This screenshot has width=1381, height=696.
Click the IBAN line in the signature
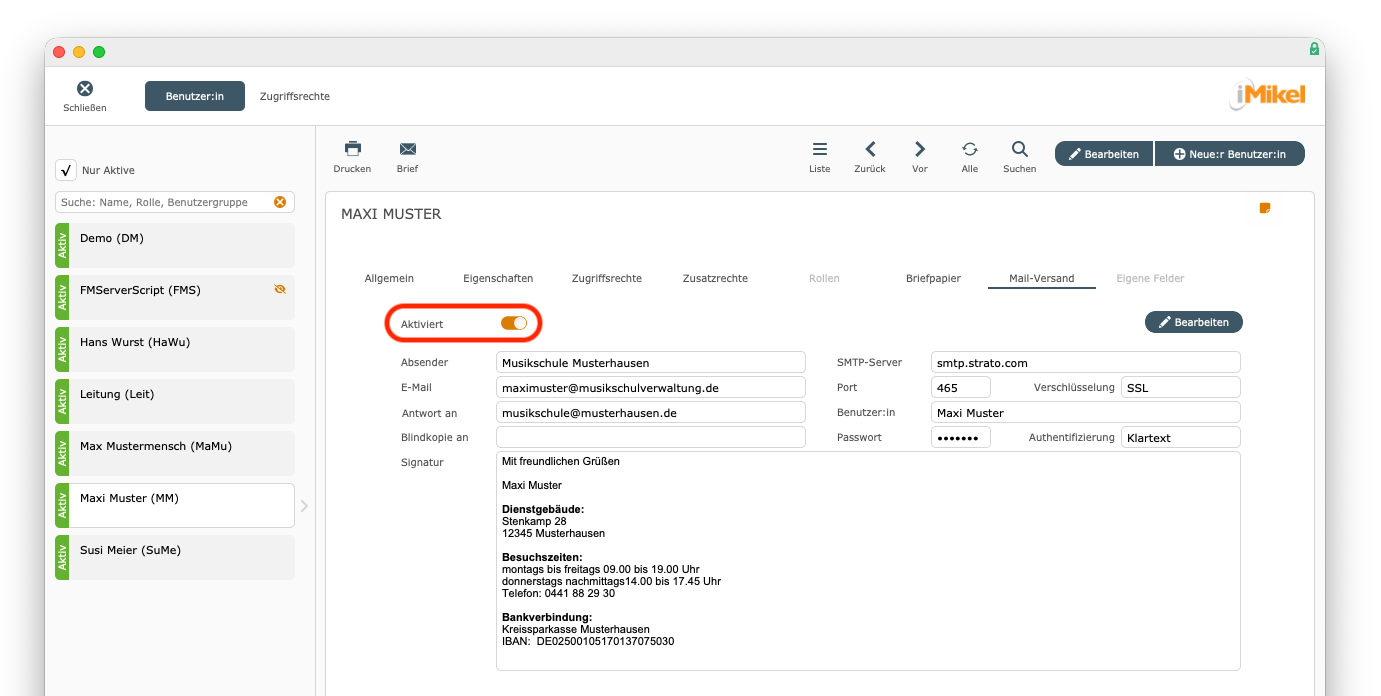(588, 641)
